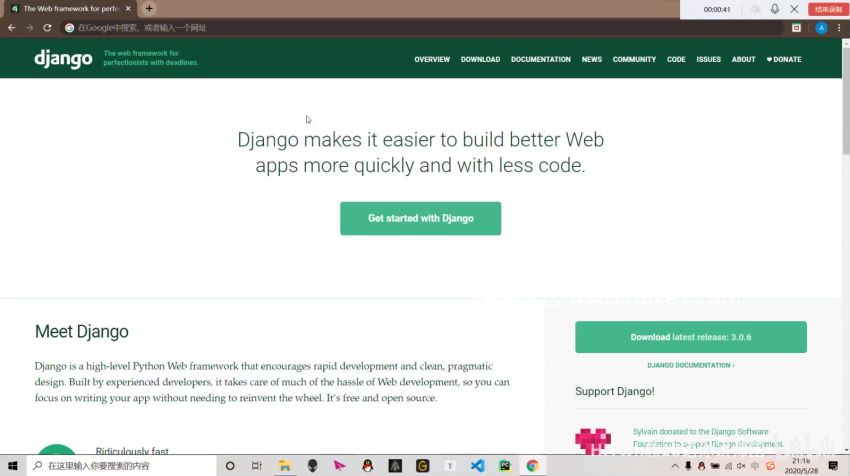Viewport: 850px width, 476px height.
Task: Click the pink pixel heart image
Action: click(x=593, y=440)
